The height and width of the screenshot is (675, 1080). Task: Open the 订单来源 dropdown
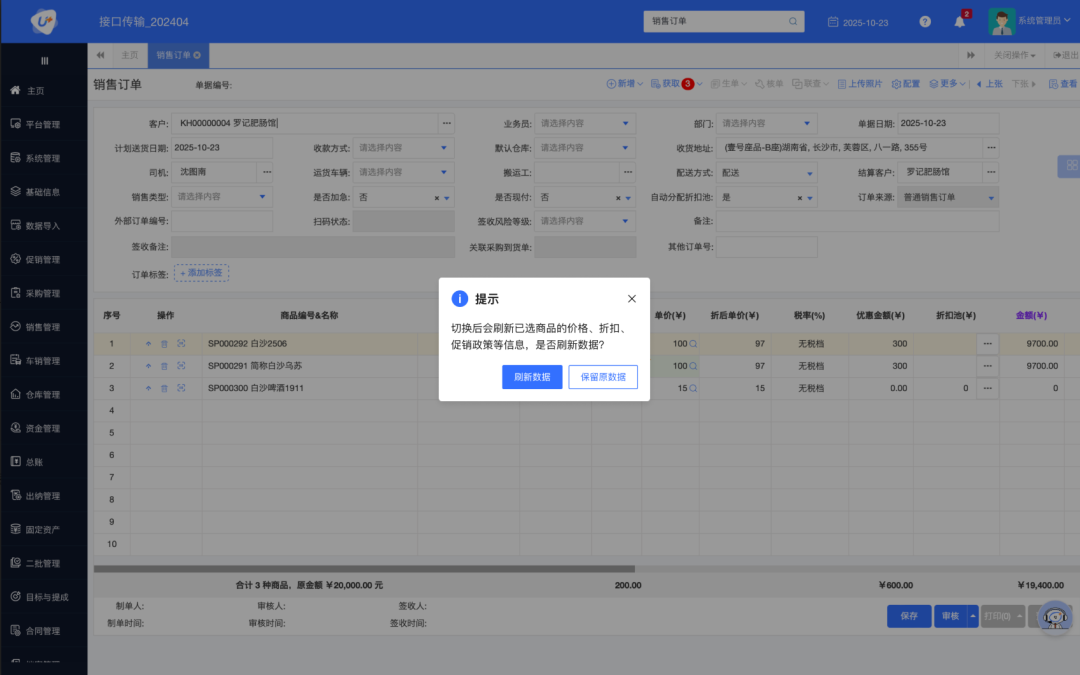990,198
